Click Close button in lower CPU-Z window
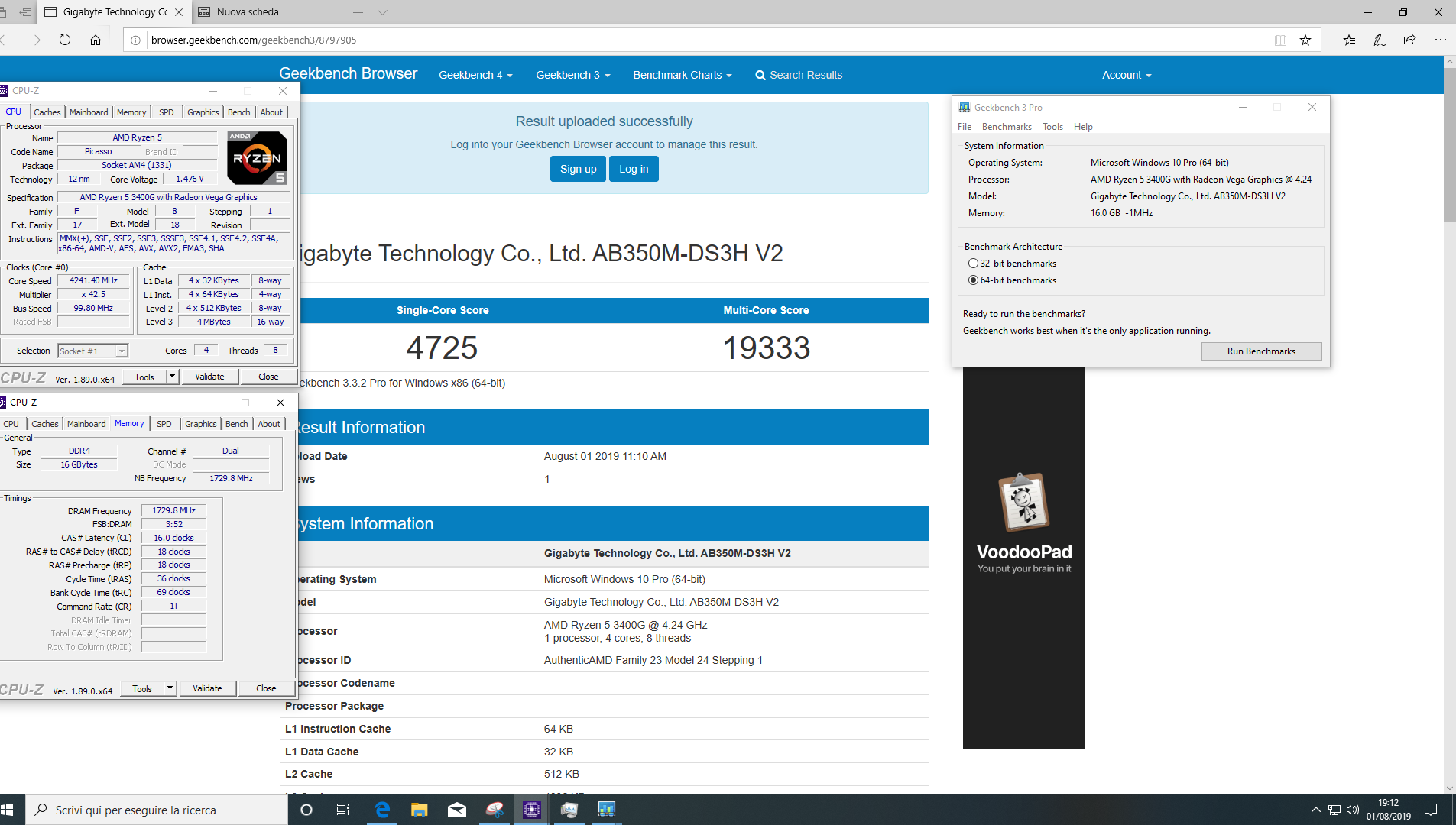 [x=266, y=688]
